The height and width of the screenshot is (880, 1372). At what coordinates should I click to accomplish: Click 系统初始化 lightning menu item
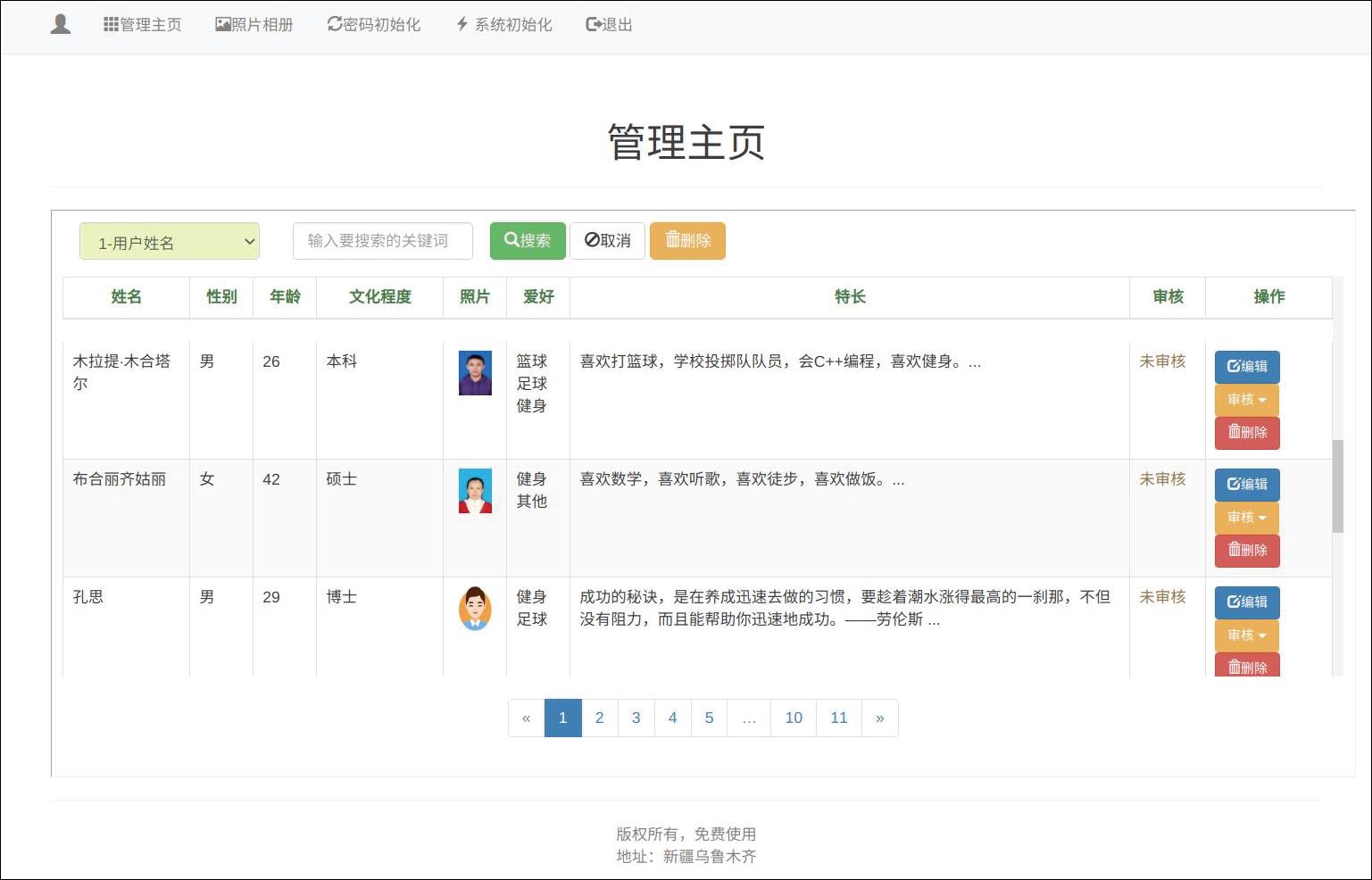pos(503,24)
